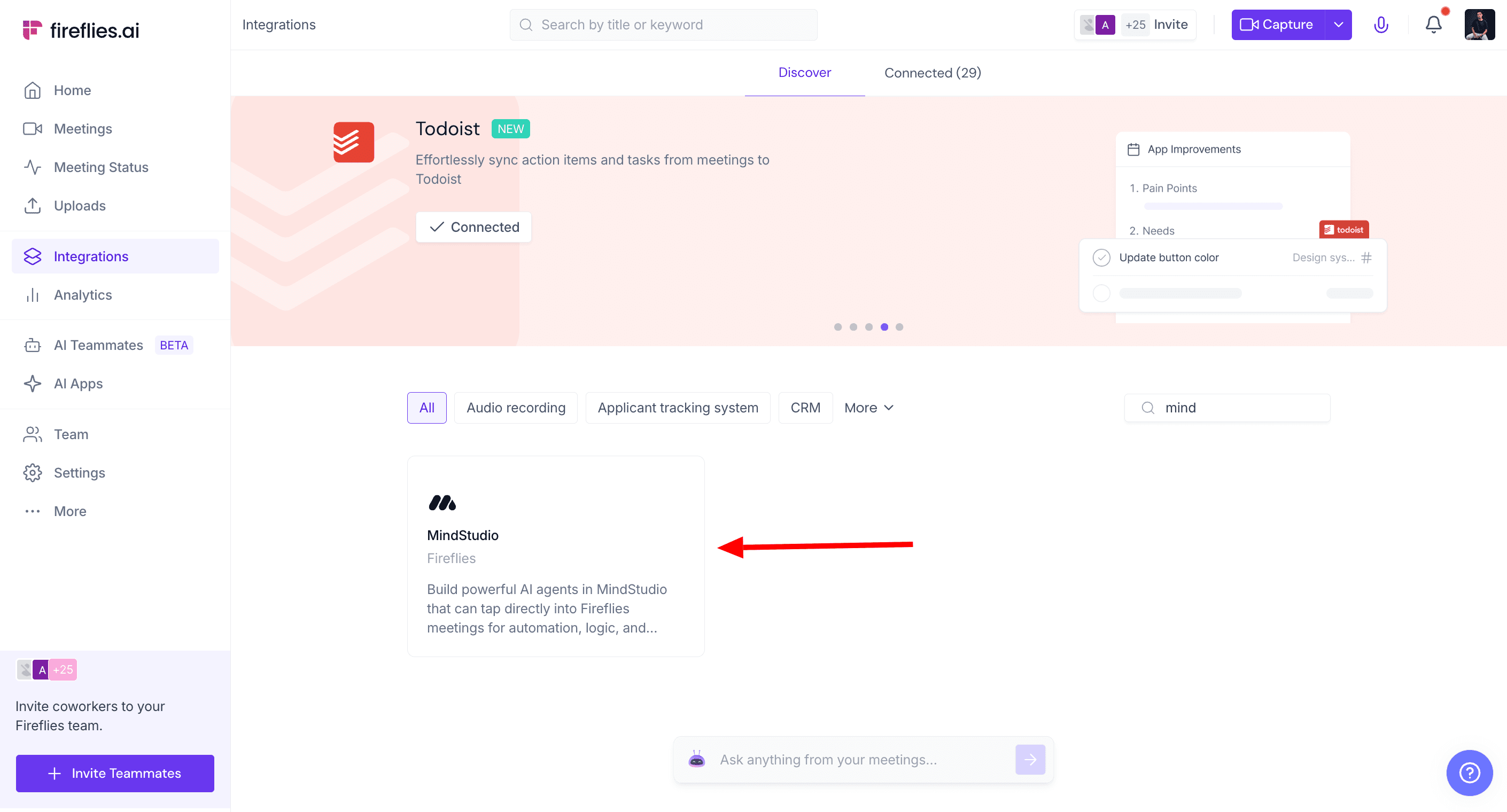The image size is (1507, 812).
Task: Click the top search magnifier icon
Action: (526, 25)
